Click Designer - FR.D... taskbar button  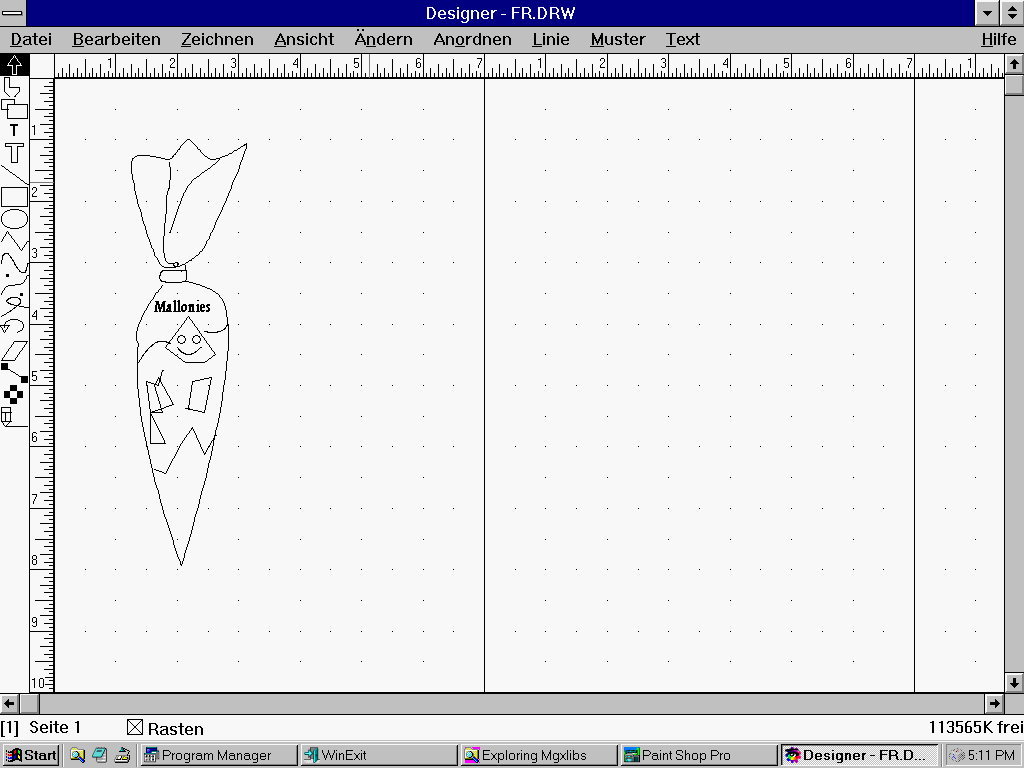pyautogui.click(x=859, y=756)
